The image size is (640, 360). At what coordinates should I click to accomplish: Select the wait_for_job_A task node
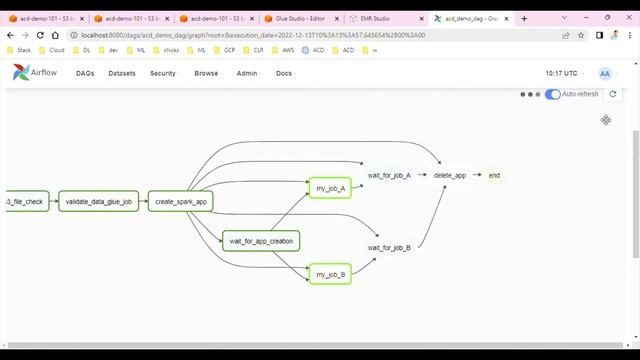pos(389,175)
